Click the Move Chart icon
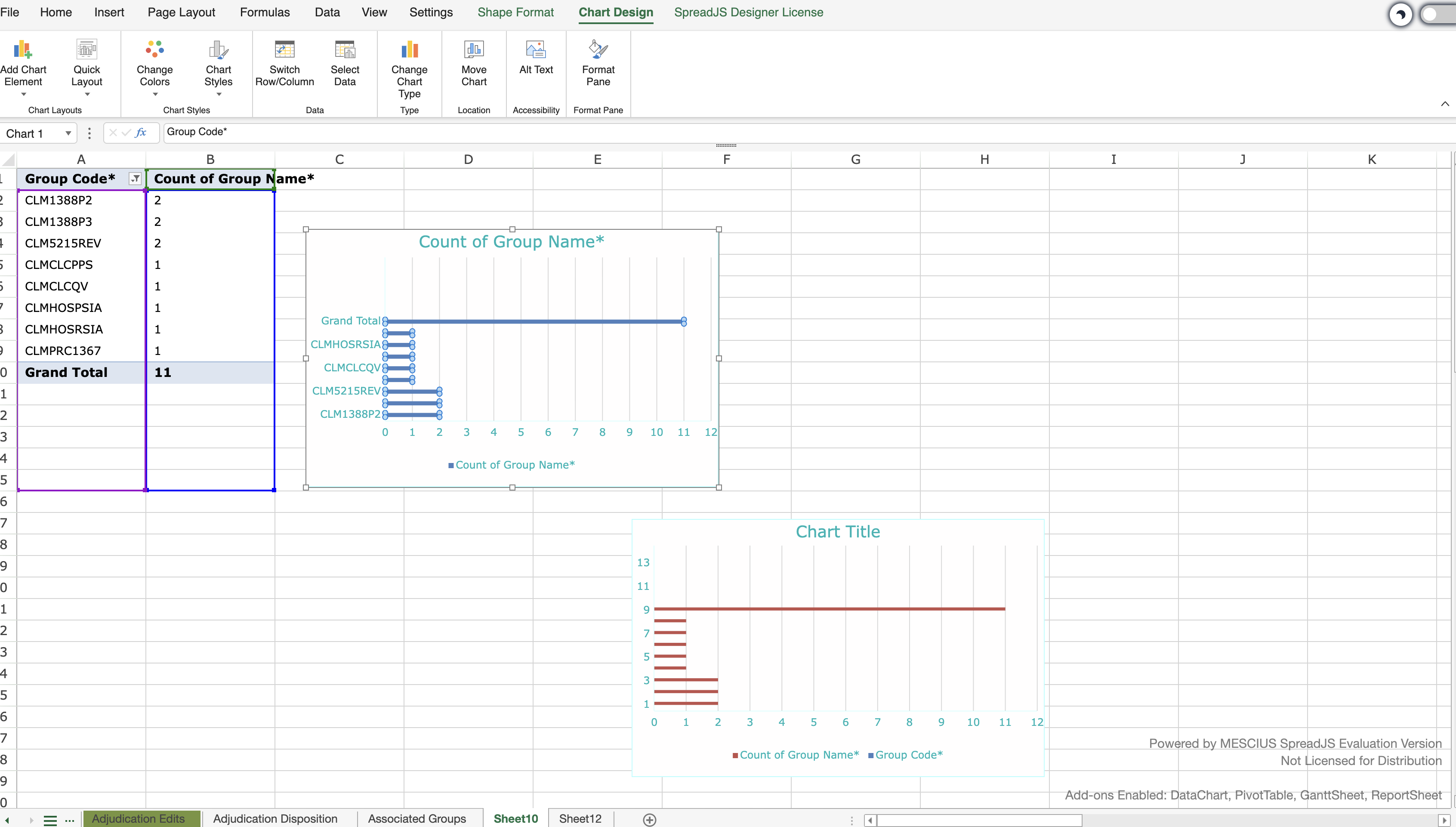The height and width of the screenshot is (827, 1456). (474, 50)
